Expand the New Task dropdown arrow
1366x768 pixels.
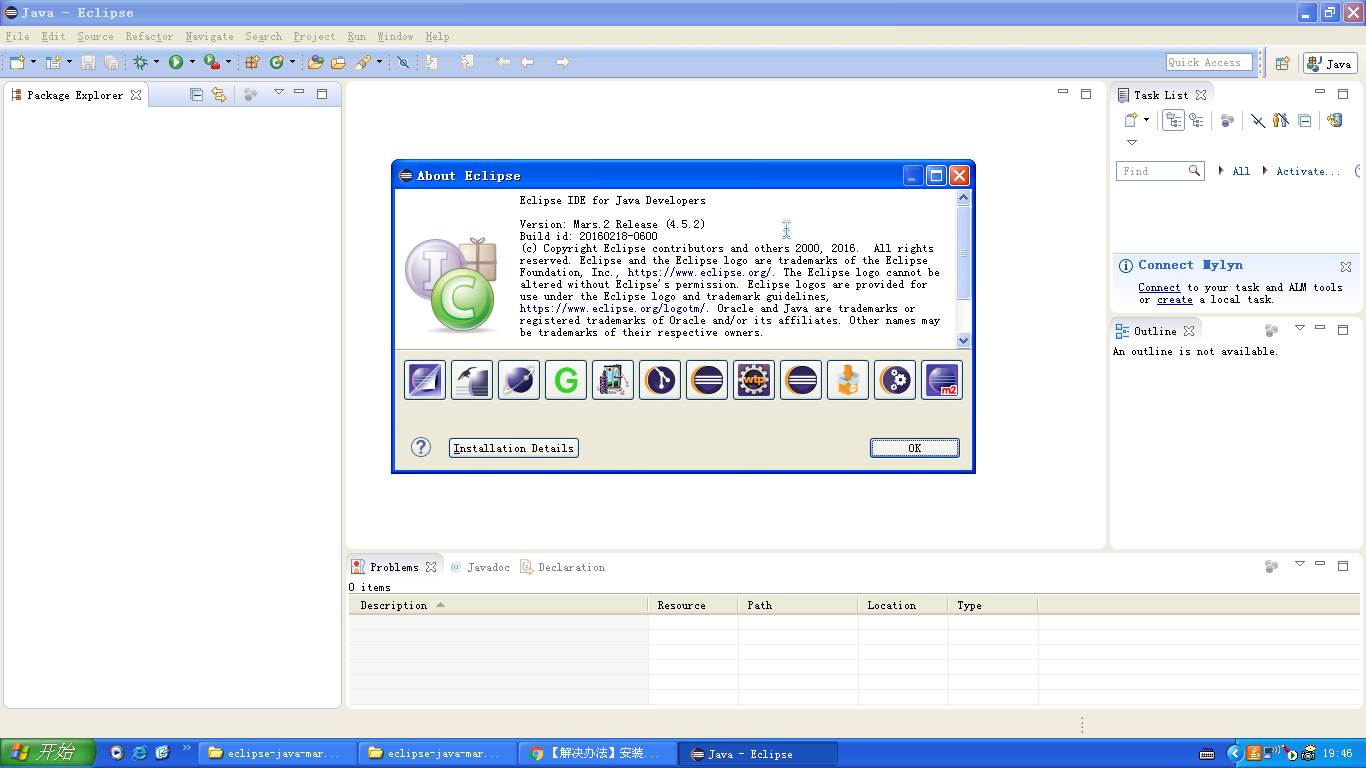[1146, 120]
